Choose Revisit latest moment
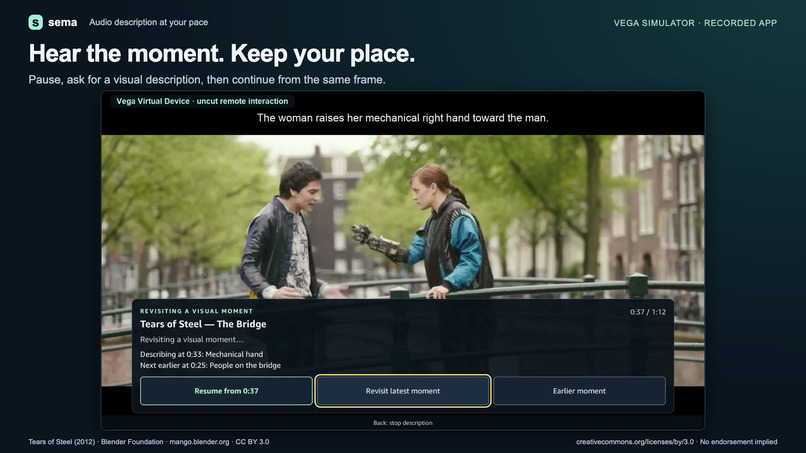Viewport: 806px width, 453px height. click(402, 391)
